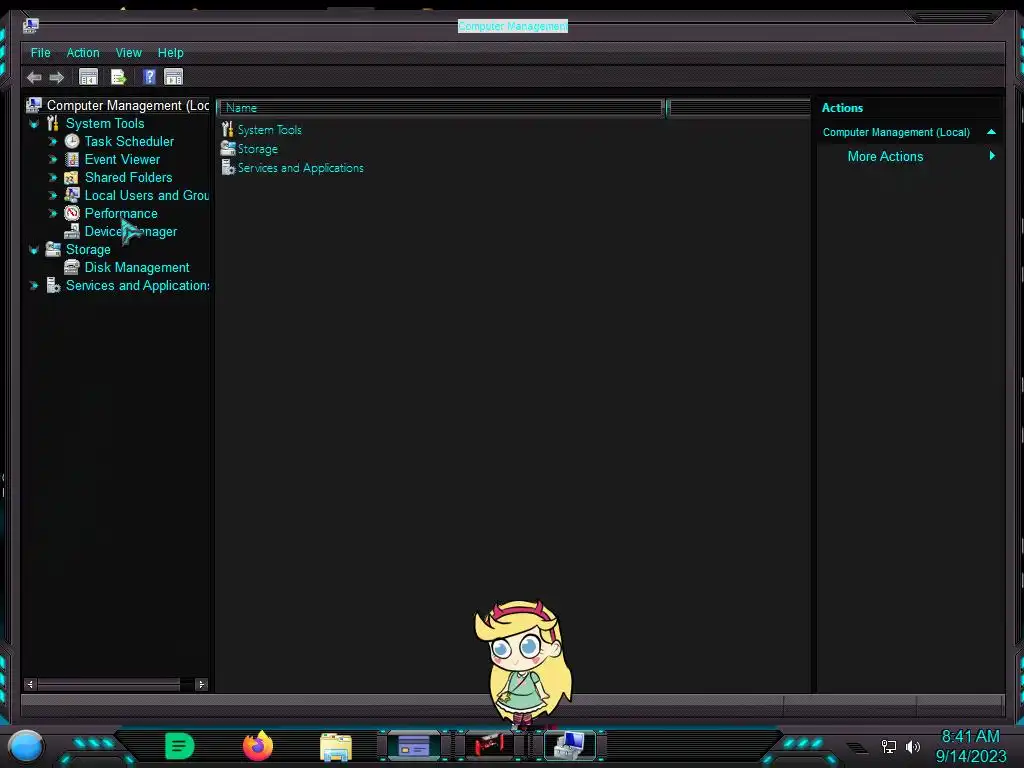Click the Device Manager icon
This screenshot has width=1024, height=768.
coord(72,231)
